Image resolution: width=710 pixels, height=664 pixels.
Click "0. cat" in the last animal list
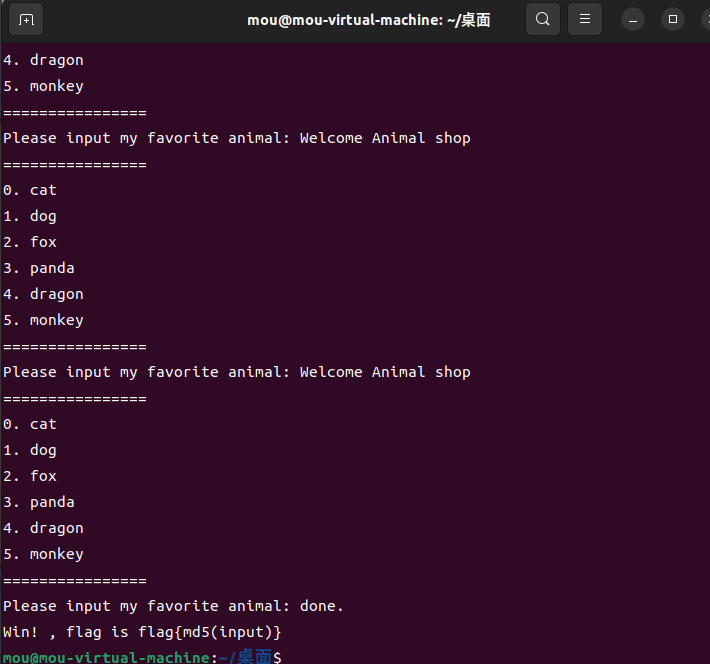pos(30,424)
